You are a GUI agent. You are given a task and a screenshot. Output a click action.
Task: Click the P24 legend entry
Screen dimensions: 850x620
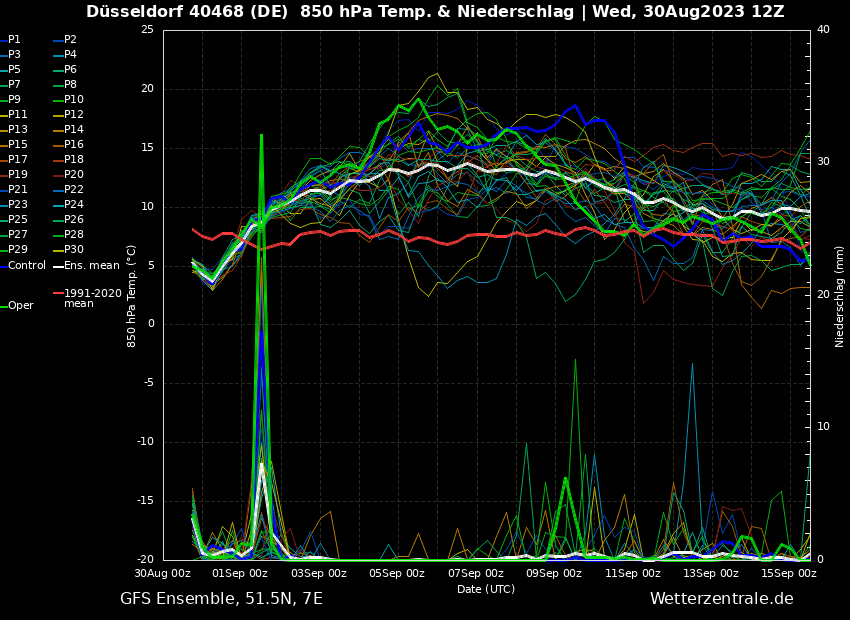pos(73,205)
